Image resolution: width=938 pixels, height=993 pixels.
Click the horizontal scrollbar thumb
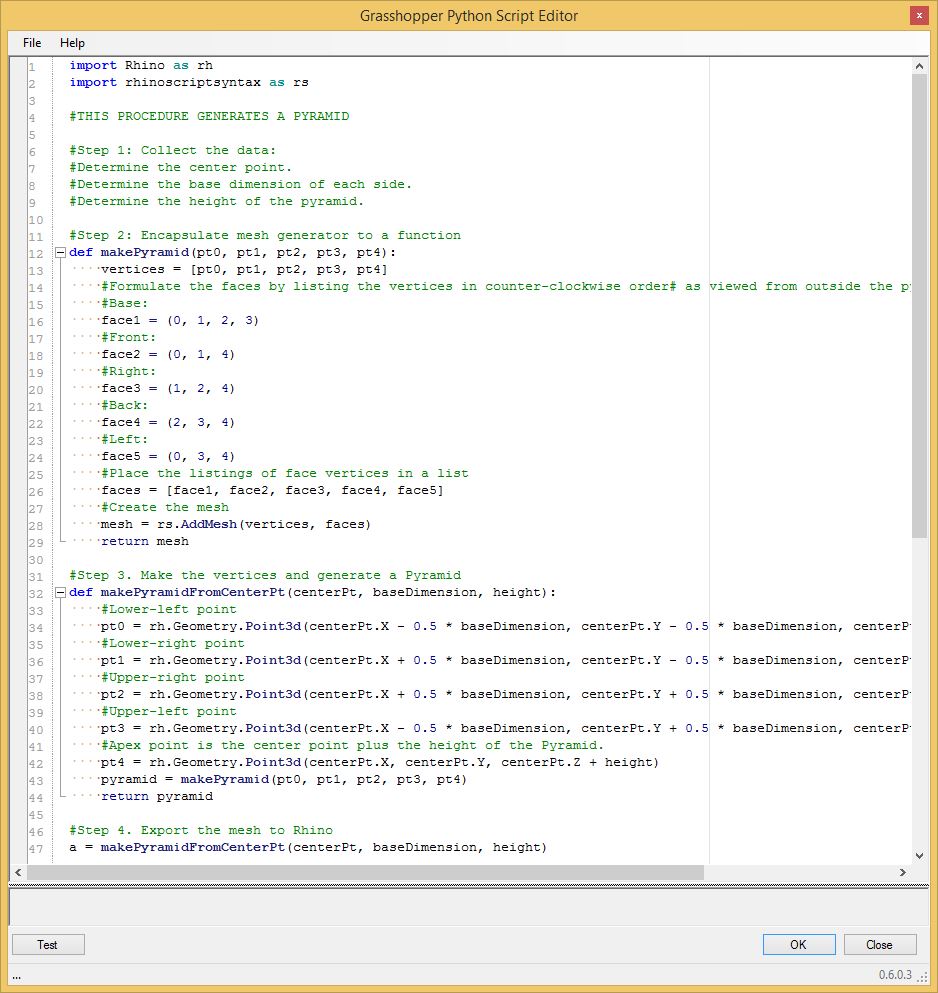[x=365, y=872]
